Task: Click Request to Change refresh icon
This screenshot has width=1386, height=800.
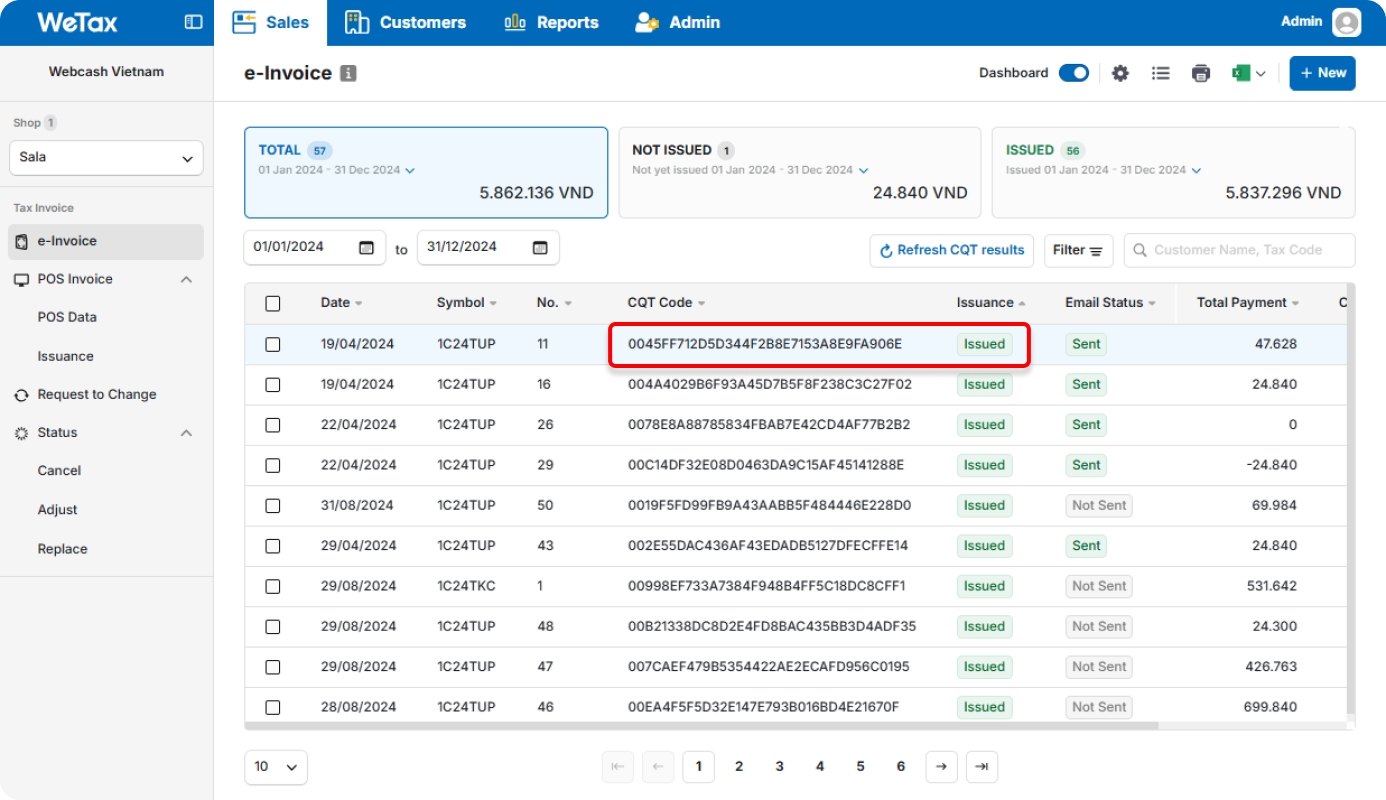Action: click(22, 395)
